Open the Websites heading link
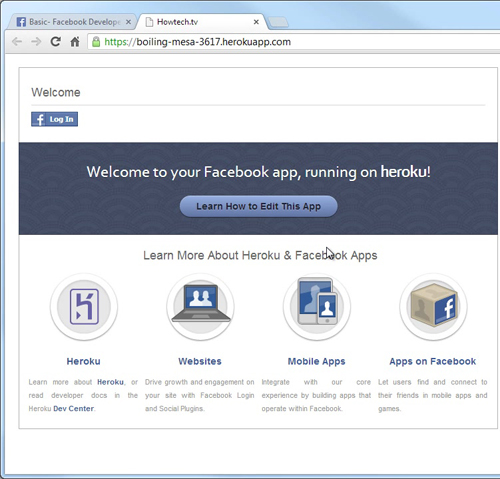500x479 pixels. click(200, 361)
